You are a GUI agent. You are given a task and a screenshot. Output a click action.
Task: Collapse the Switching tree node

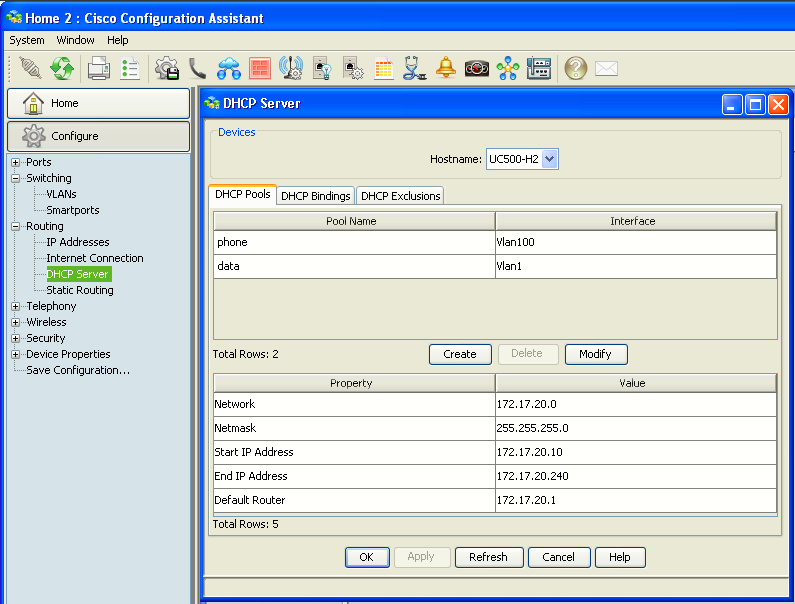[16, 179]
